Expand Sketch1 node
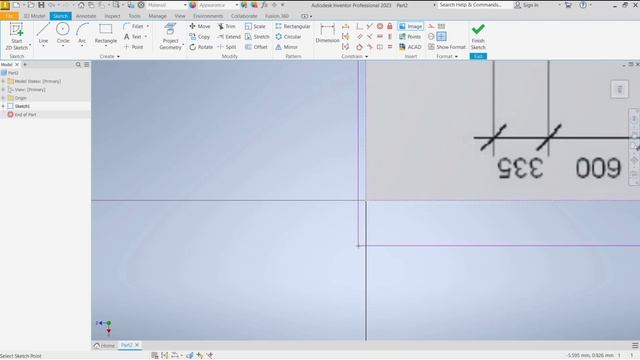 point(3,106)
